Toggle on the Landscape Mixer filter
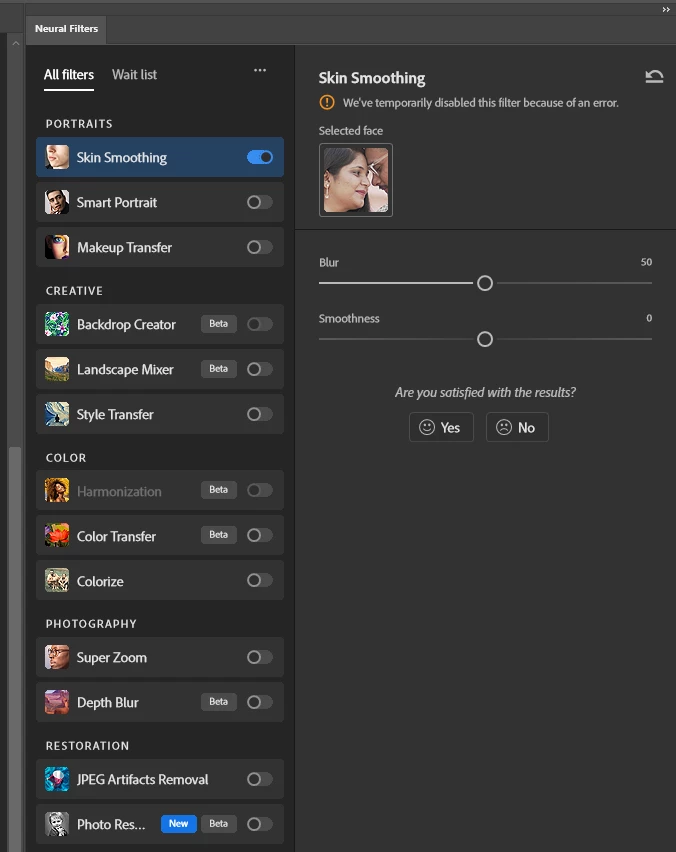Image resolution: width=676 pixels, height=852 pixels. click(x=260, y=369)
